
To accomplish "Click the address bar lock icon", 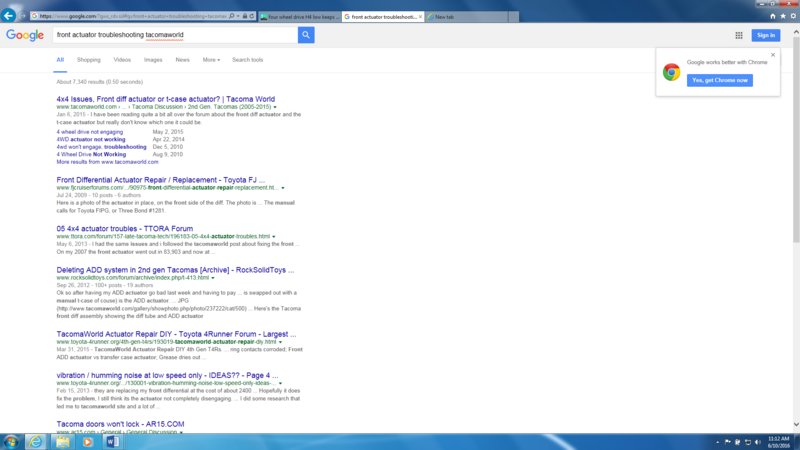I will tap(245, 16).
